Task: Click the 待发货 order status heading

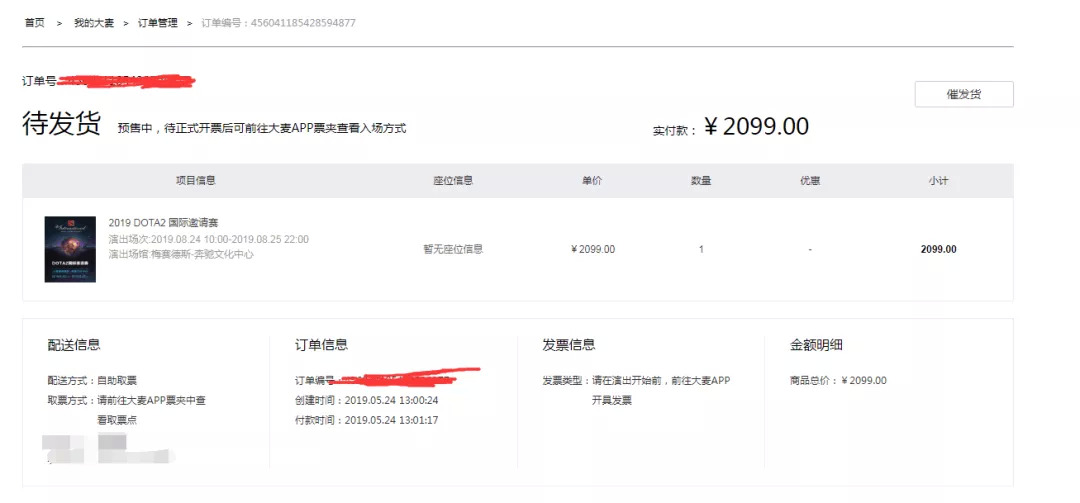Action: [x=61, y=124]
